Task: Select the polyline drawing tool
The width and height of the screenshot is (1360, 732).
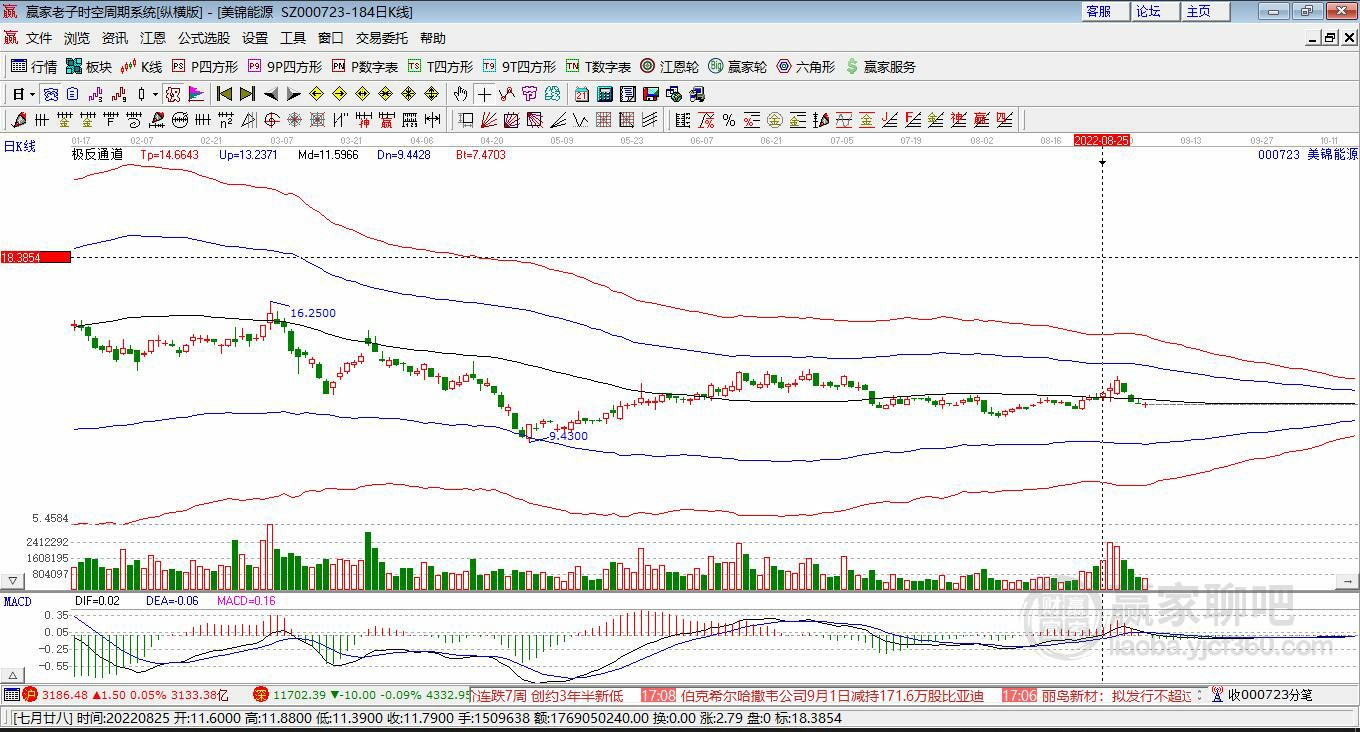Action: pos(507,94)
